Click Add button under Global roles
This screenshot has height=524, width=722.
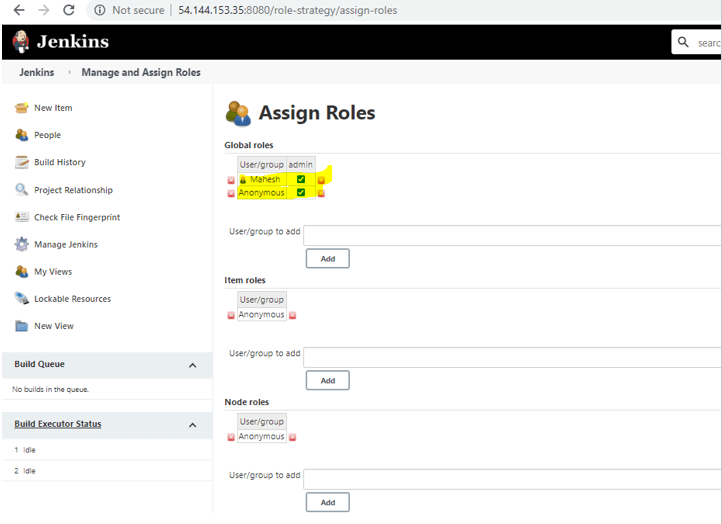328,258
